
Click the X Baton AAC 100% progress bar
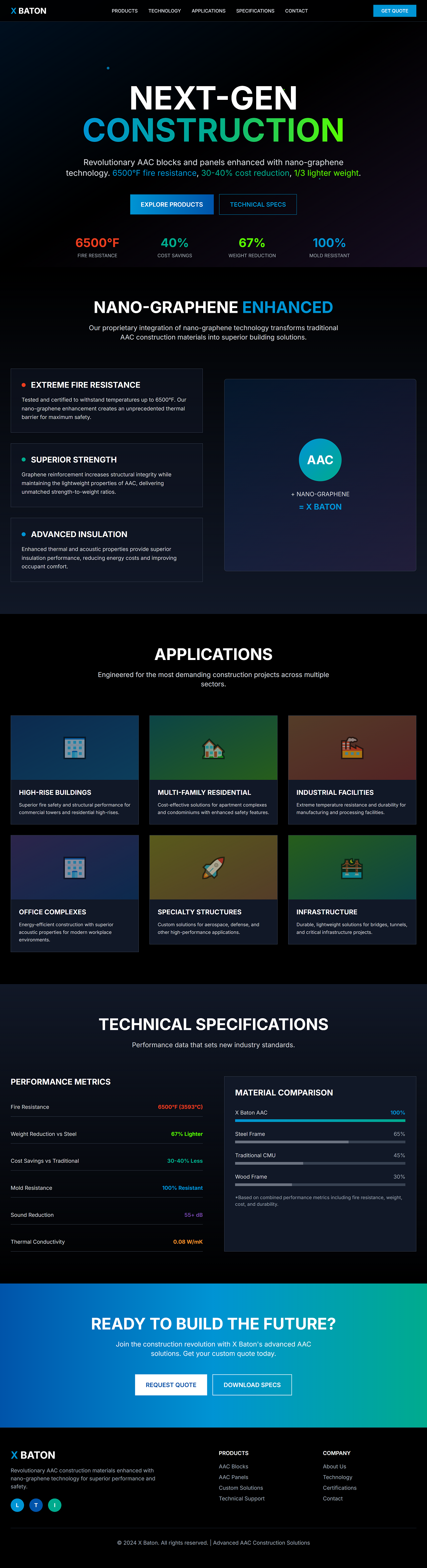point(320,1121)
